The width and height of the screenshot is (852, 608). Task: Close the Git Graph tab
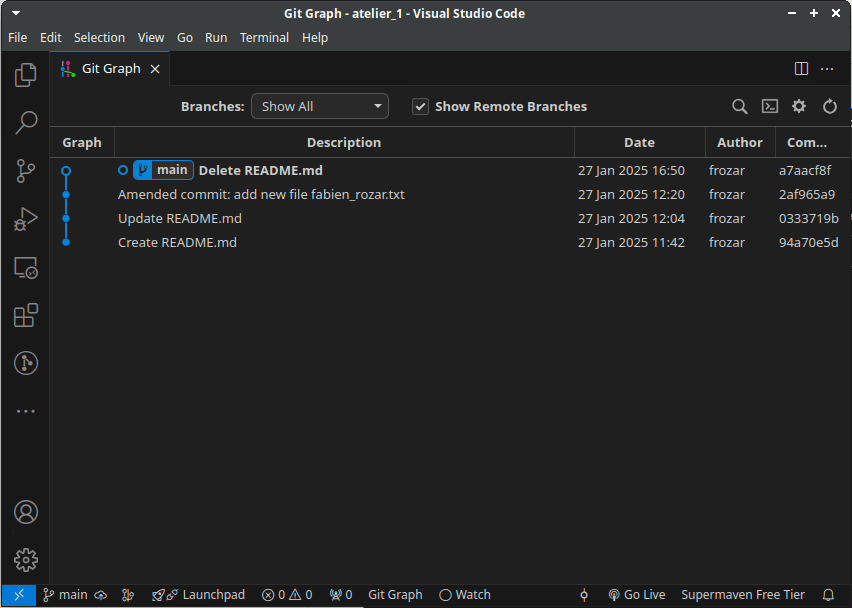[x=155, y=69]
